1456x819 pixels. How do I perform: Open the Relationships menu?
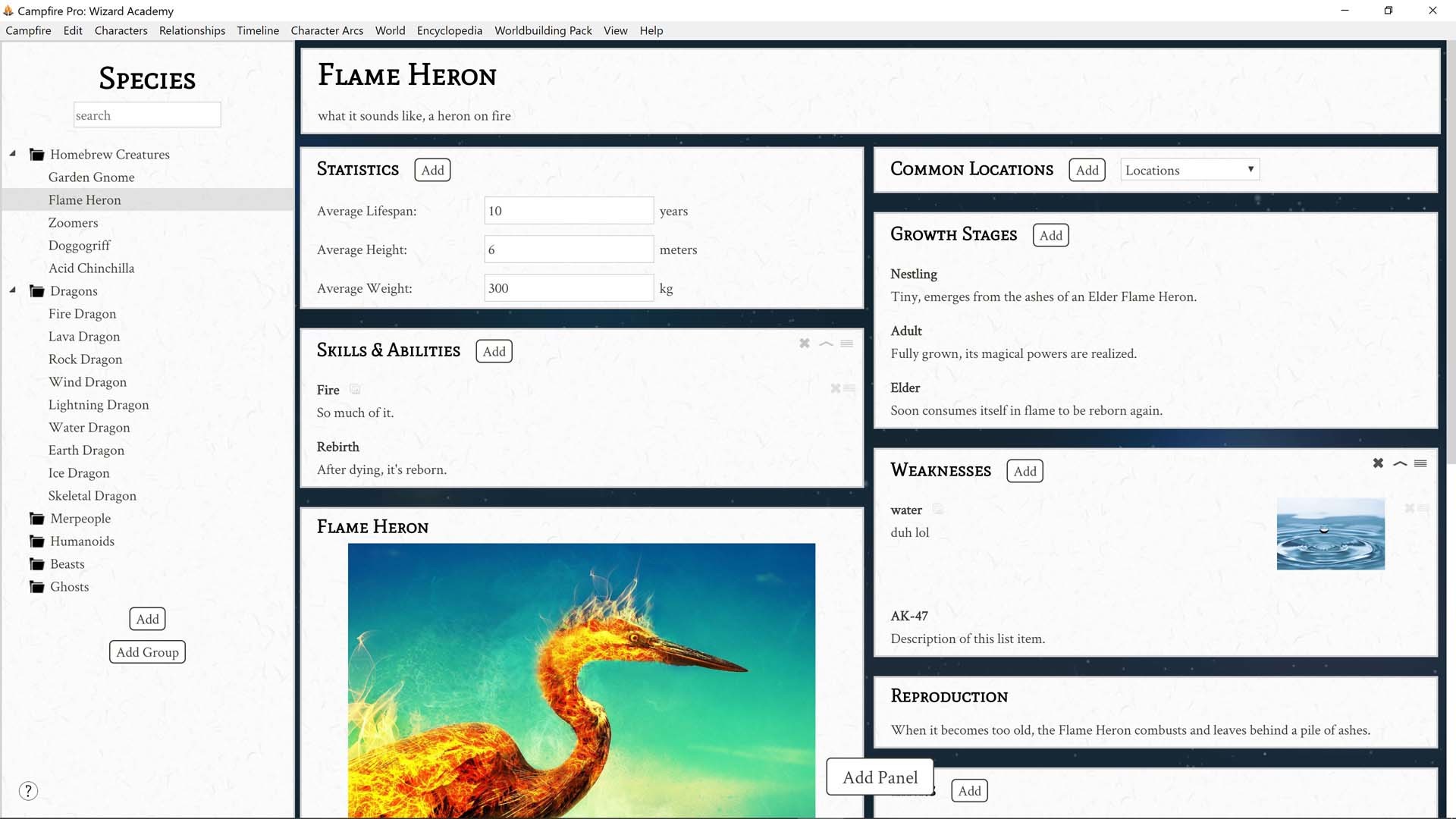pos(192,30)
